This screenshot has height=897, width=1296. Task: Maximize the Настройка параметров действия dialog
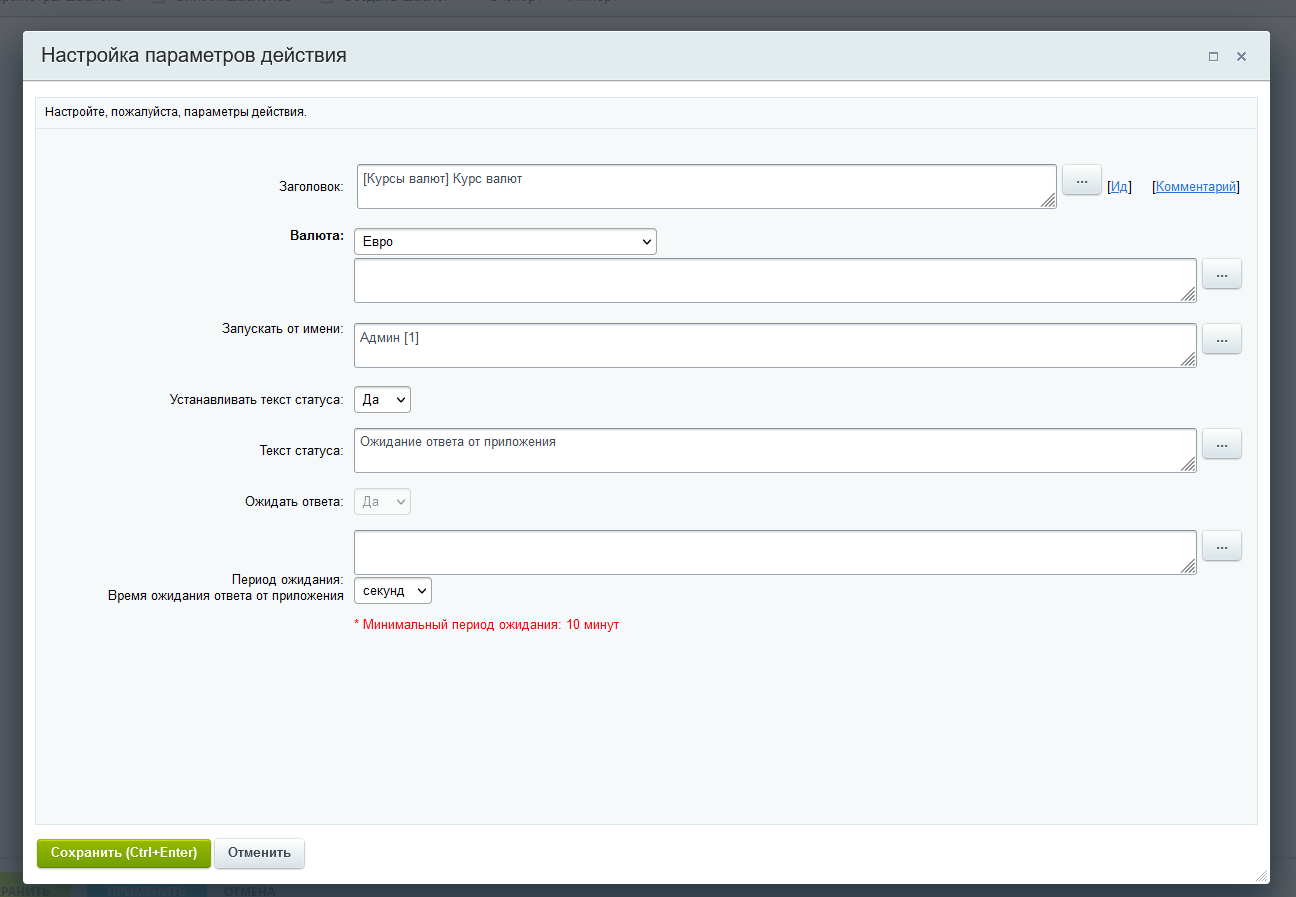pyautogui.click(x=1213, y=57)
